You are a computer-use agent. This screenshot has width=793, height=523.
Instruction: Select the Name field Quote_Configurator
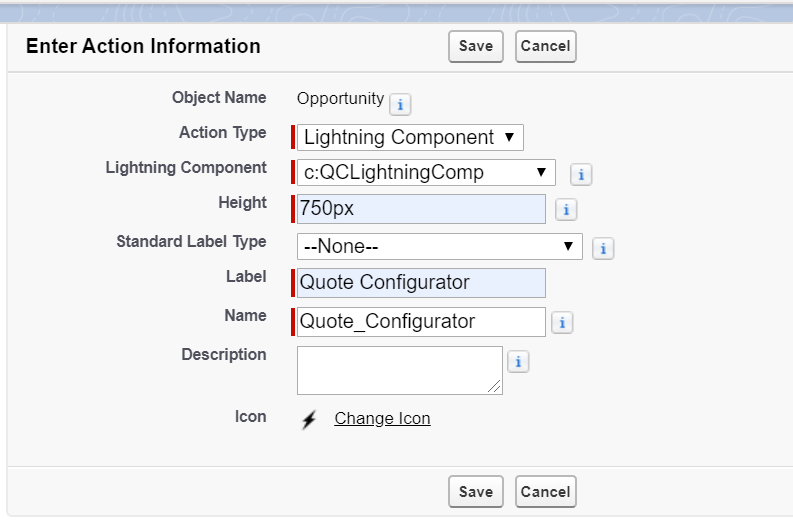(x=421, y=321)
